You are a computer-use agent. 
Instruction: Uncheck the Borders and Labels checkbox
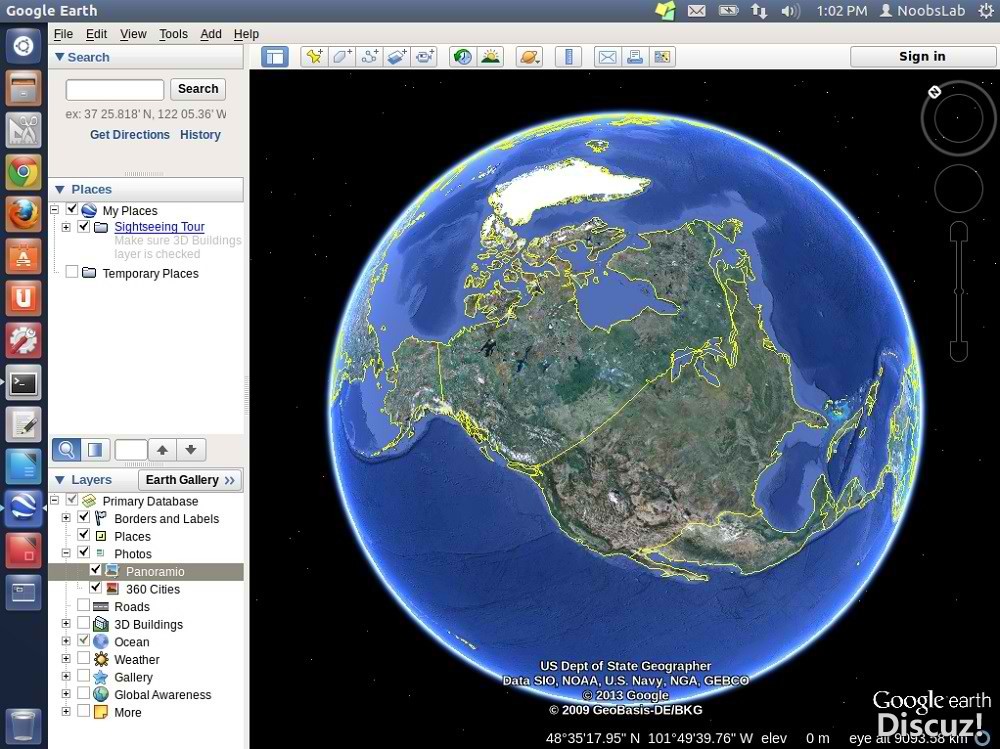coord(84,518)
